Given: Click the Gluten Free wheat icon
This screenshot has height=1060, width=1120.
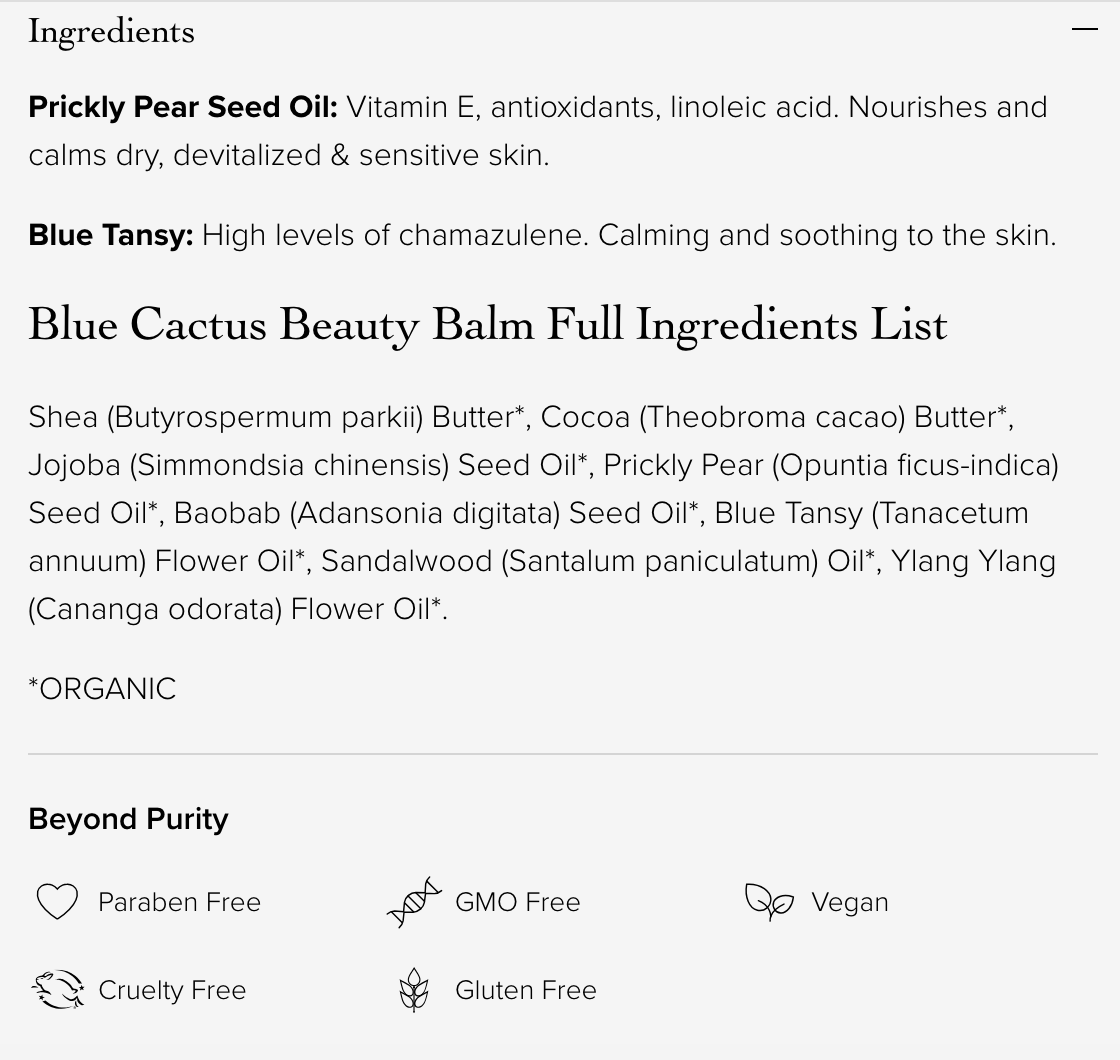Looking at the screenshot, I should 414,990.
